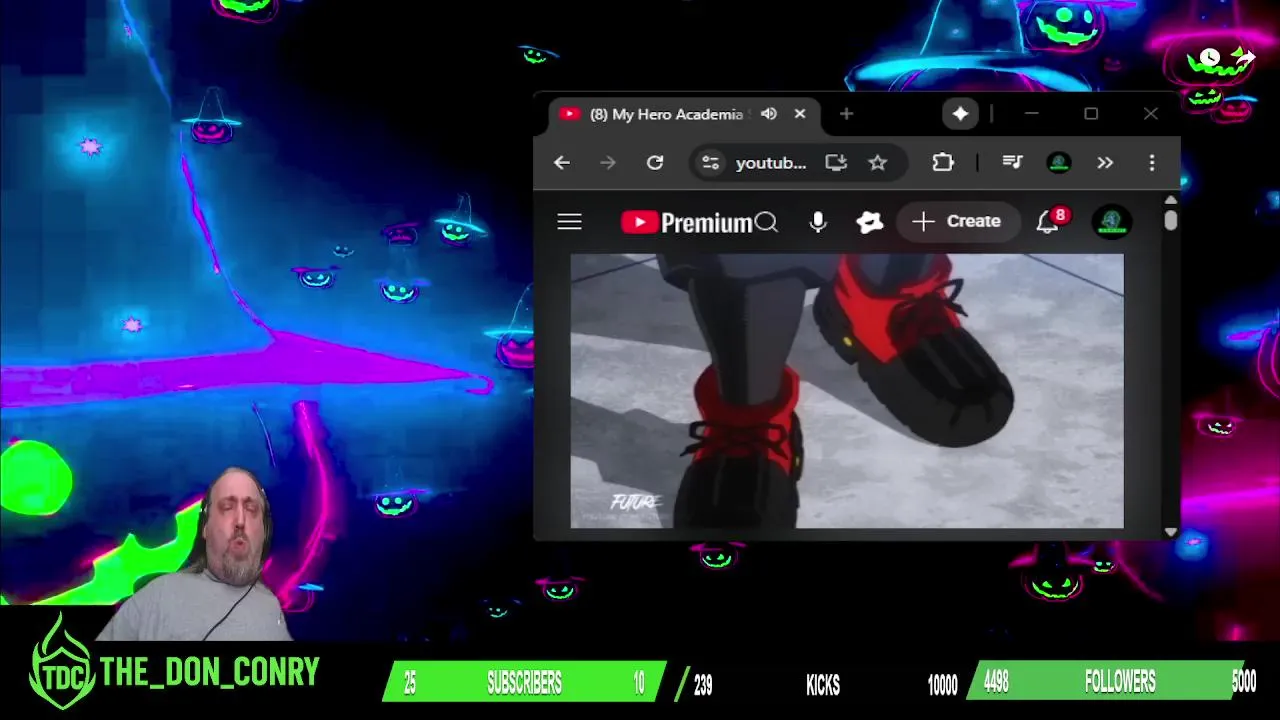This screenshot has width=1280, height=720.
Task: Open YouTube search magnifier
Action: 767,222
